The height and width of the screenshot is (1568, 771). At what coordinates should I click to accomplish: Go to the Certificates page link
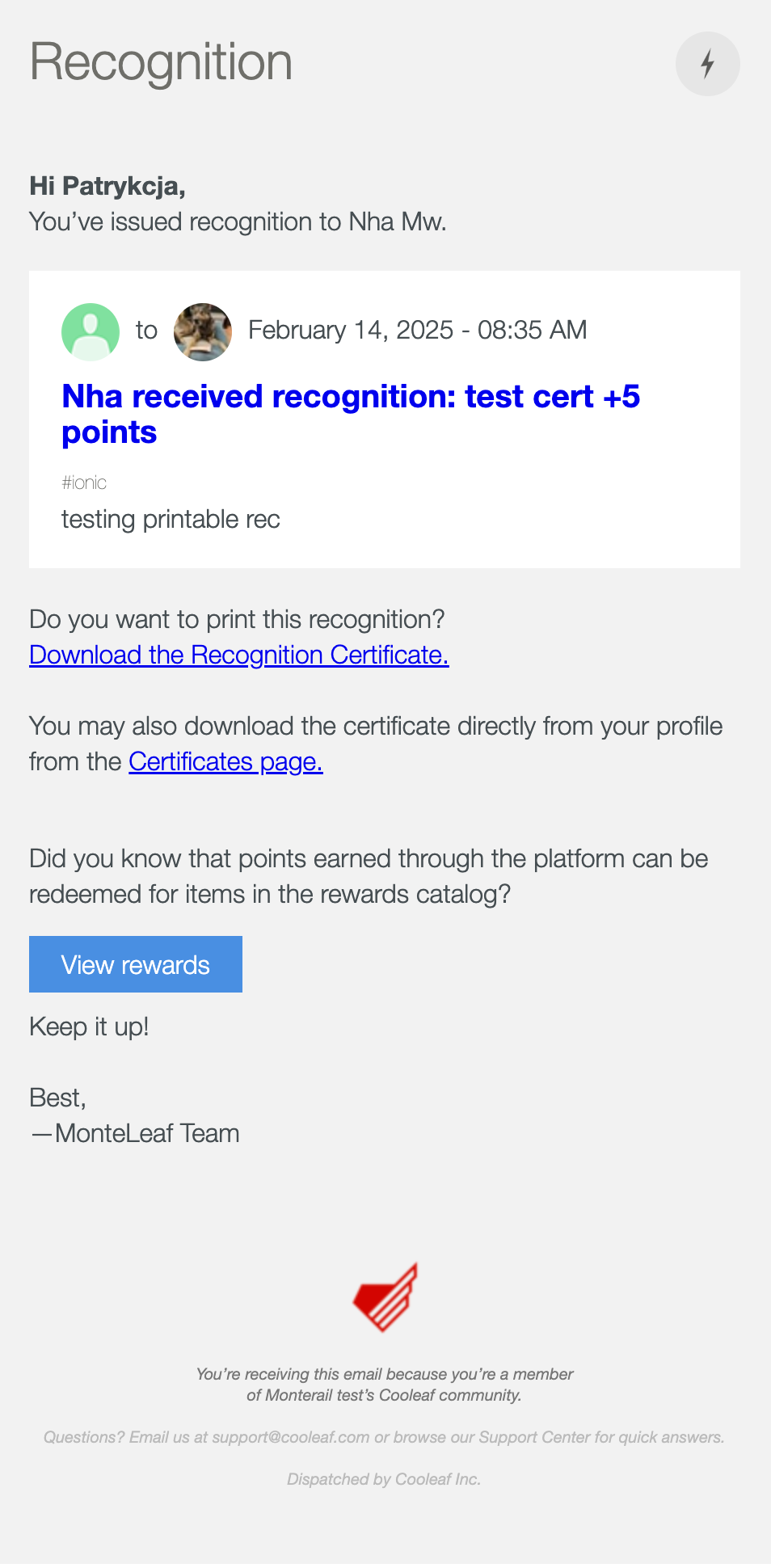(x=225, y=761)
